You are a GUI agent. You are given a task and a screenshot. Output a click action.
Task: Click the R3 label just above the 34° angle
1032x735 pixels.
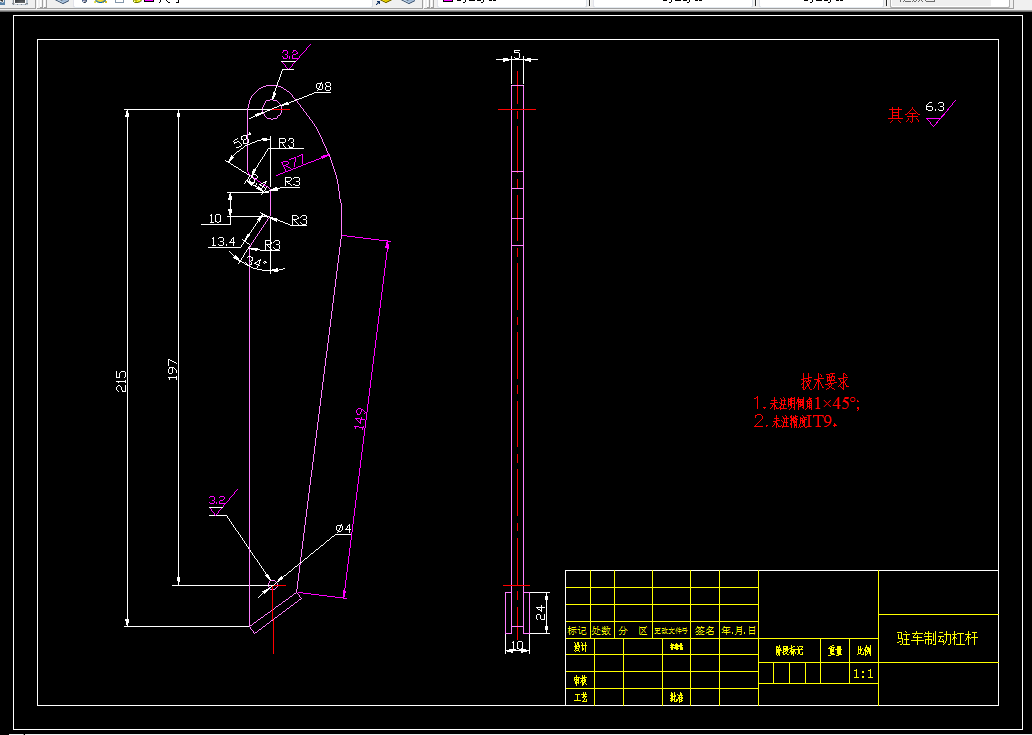pyautogui.click(x=272, y=245)
